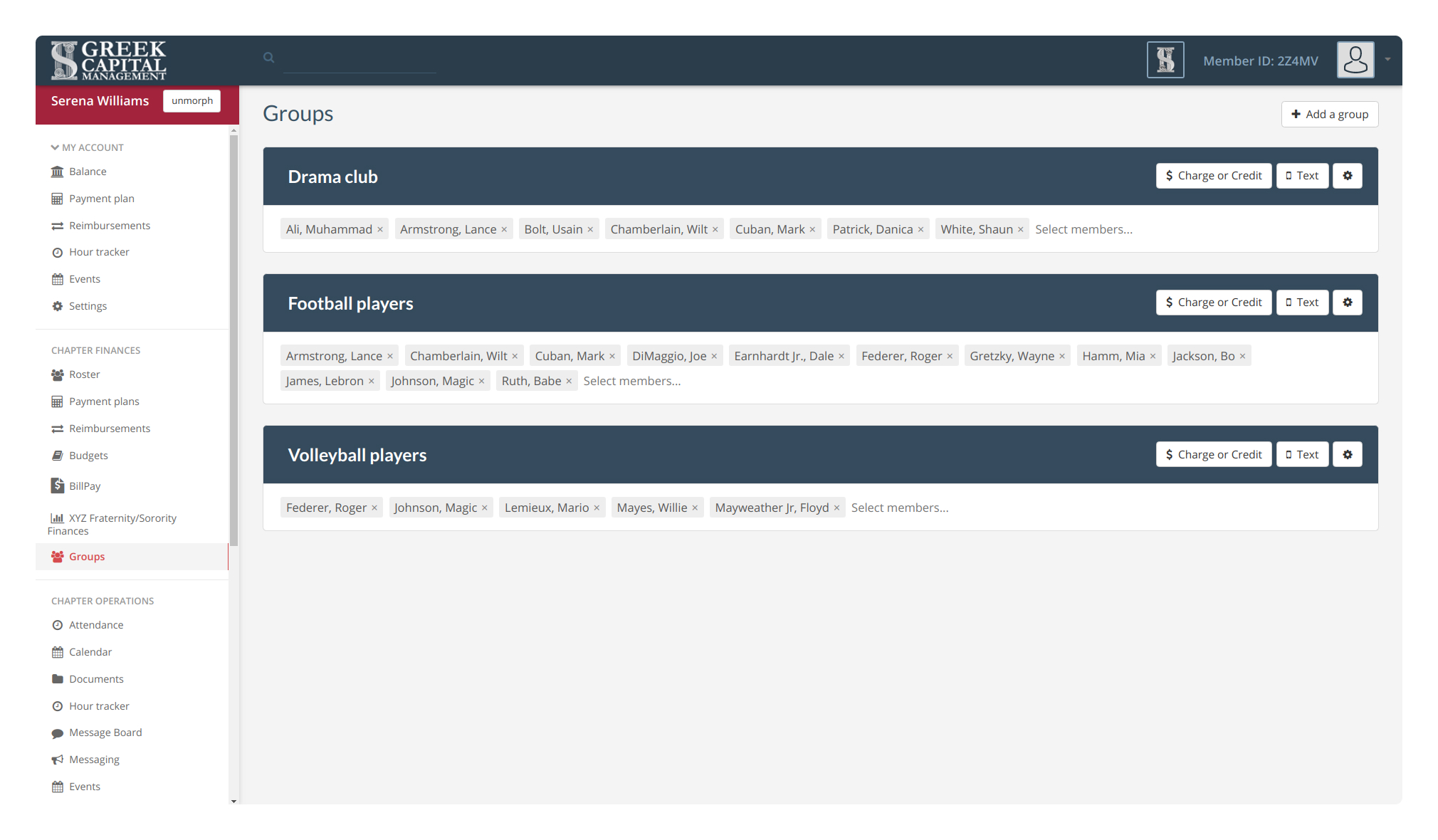Click the Attendance sidebar icon
Image resolution: width=1438 pixels, height=840 pixels.
(56, 624)
